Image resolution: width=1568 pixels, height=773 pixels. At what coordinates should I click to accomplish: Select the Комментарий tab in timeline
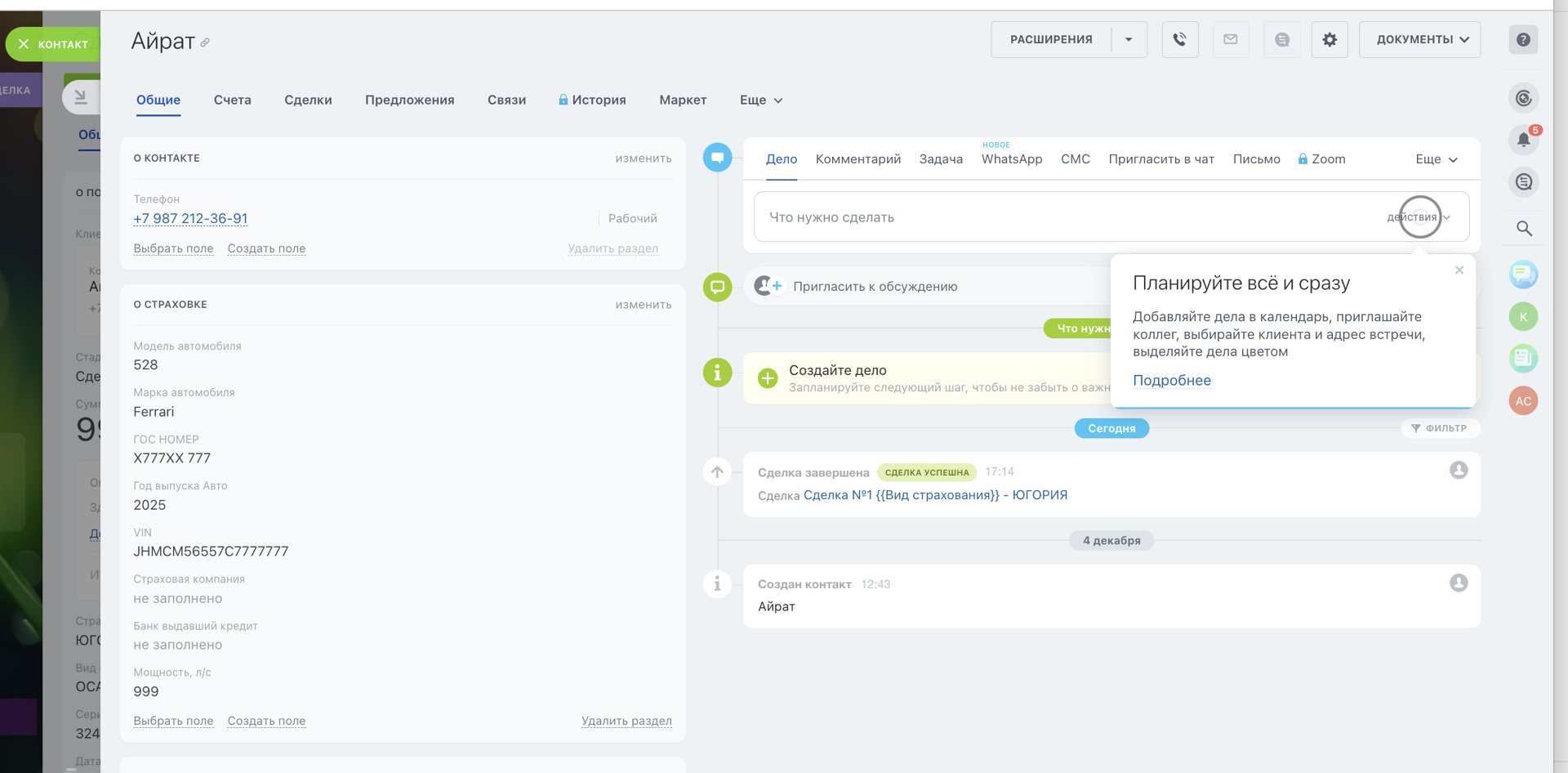click(857, 159)
